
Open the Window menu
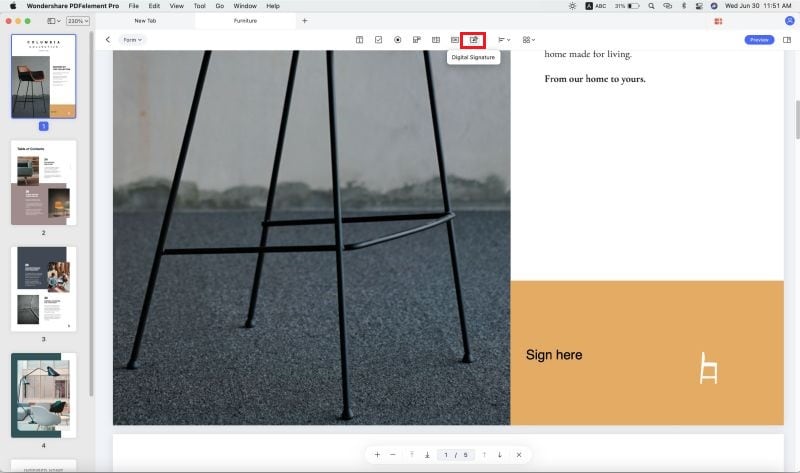pyautogui.click(x=245, y=6)
